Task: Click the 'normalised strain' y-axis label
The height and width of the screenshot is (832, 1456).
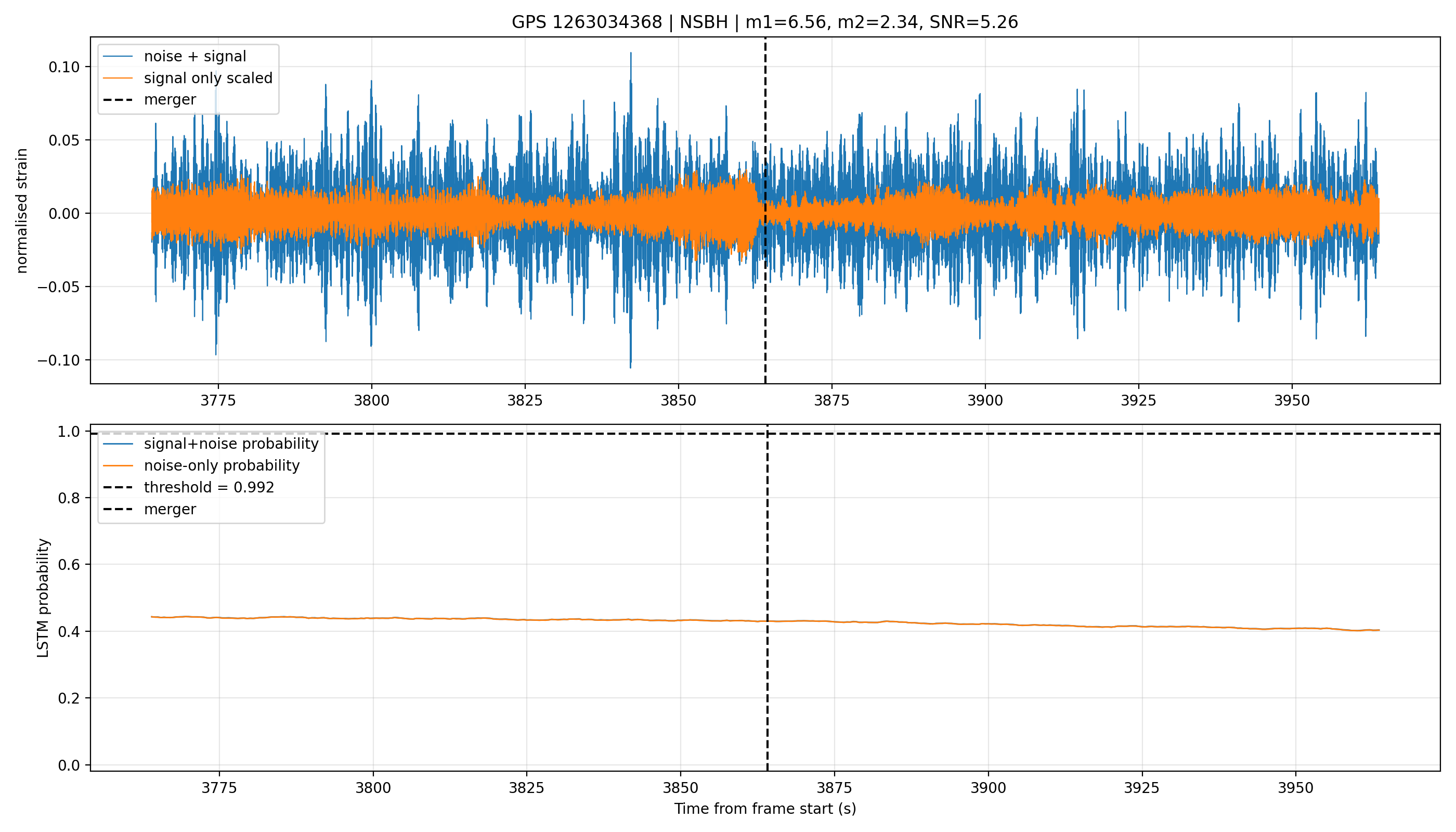Action: pos(22,211)
